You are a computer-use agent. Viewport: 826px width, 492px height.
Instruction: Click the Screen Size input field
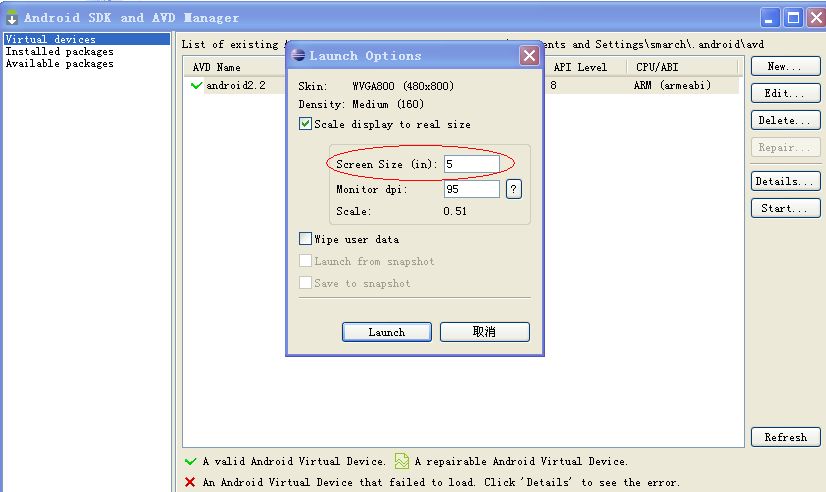point(471,164)
